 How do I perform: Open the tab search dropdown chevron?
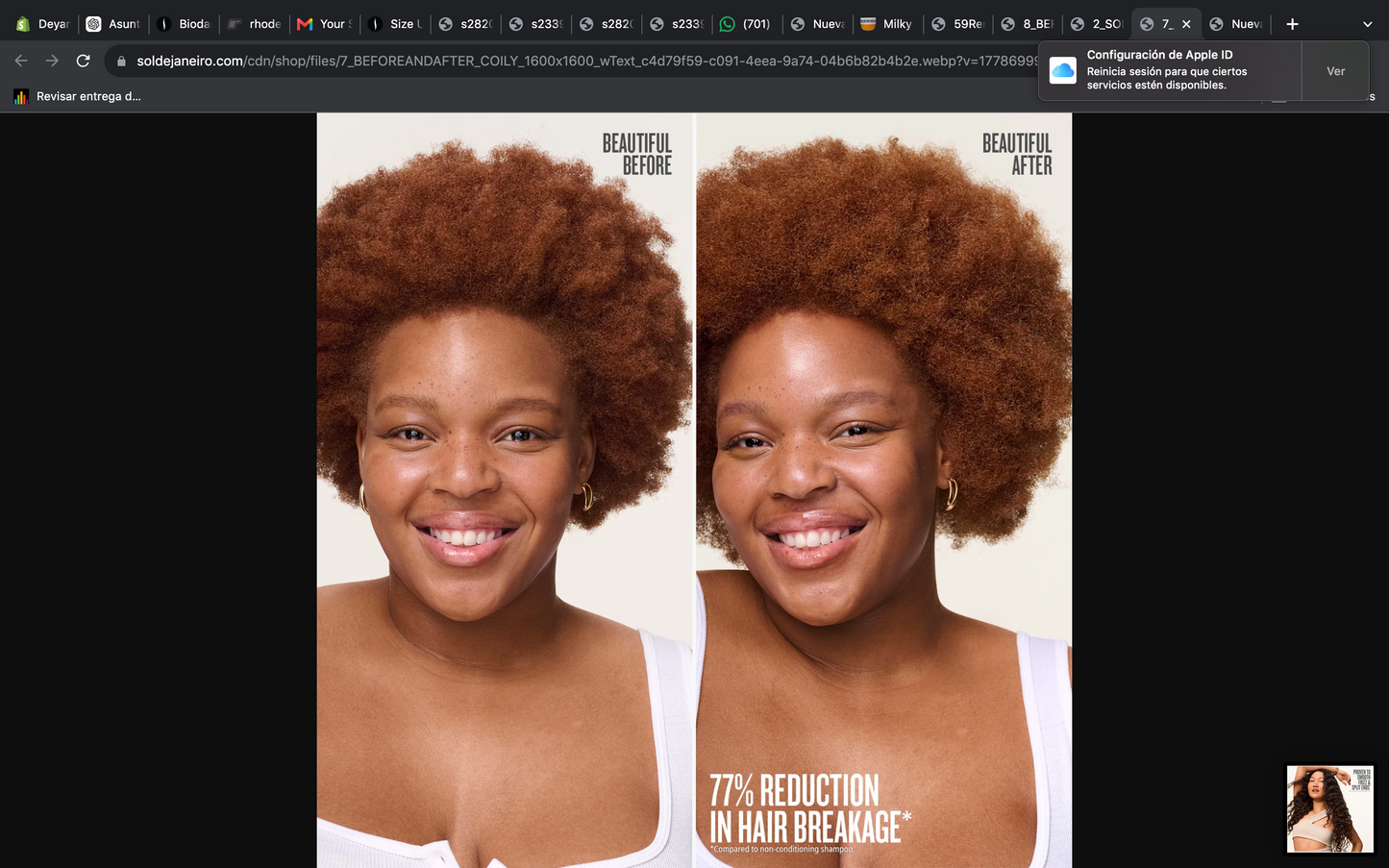pyautogui.click(x=1367, y=24)
